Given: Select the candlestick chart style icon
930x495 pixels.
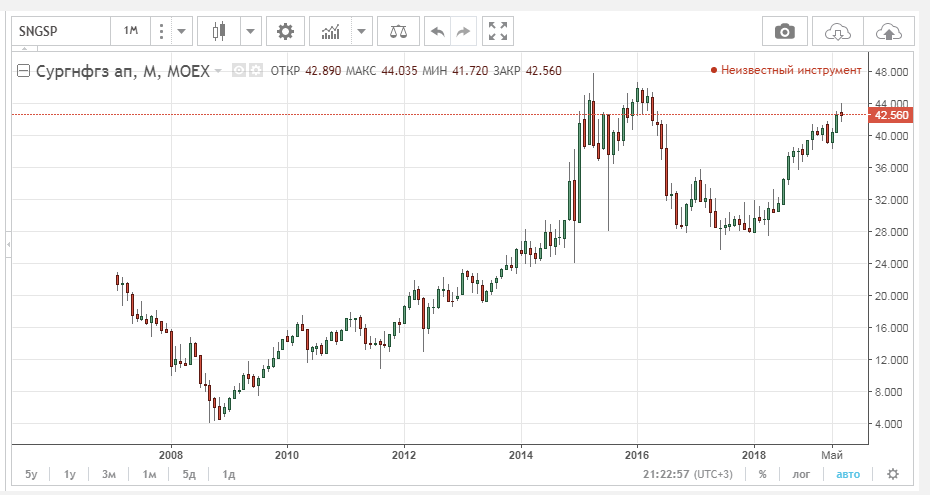Looking at the screenshot, I should coord(219,31).
